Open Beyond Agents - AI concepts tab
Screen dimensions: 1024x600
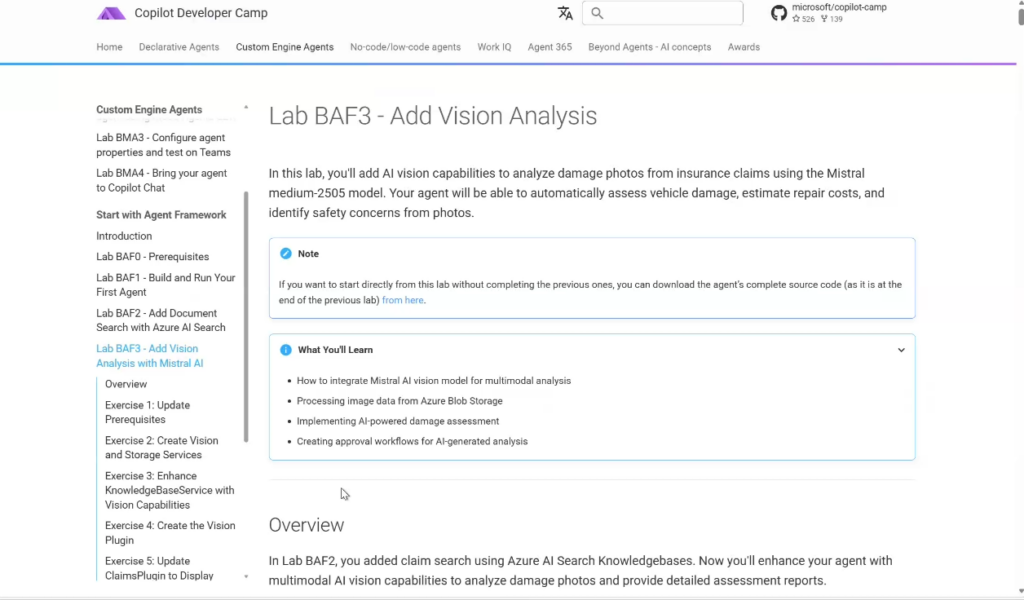point(649,47)
